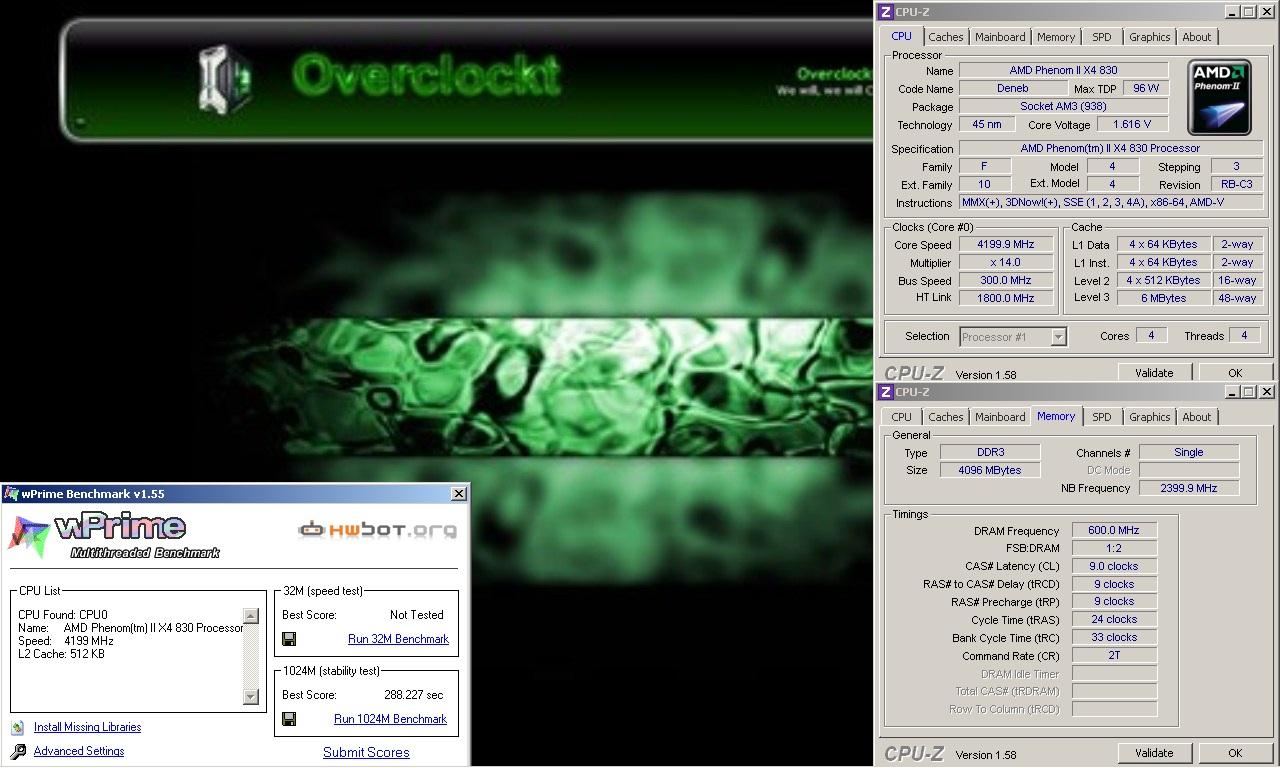This screenshot has height=768, width=1280.
Task: Open Graphics tab in upper CPU-Z window
Action: tap(1149, 37)
